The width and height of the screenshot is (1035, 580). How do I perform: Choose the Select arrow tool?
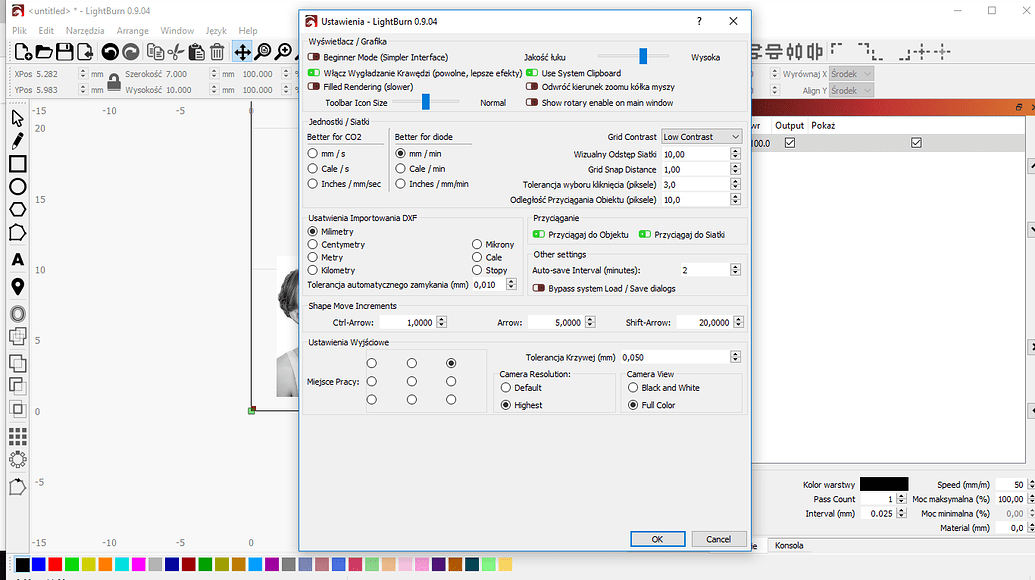[x=17, y=118]
